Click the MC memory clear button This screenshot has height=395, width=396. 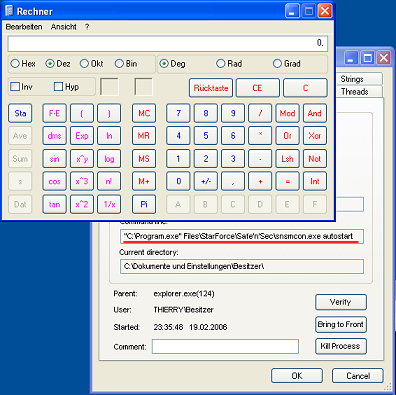[144, 113]
